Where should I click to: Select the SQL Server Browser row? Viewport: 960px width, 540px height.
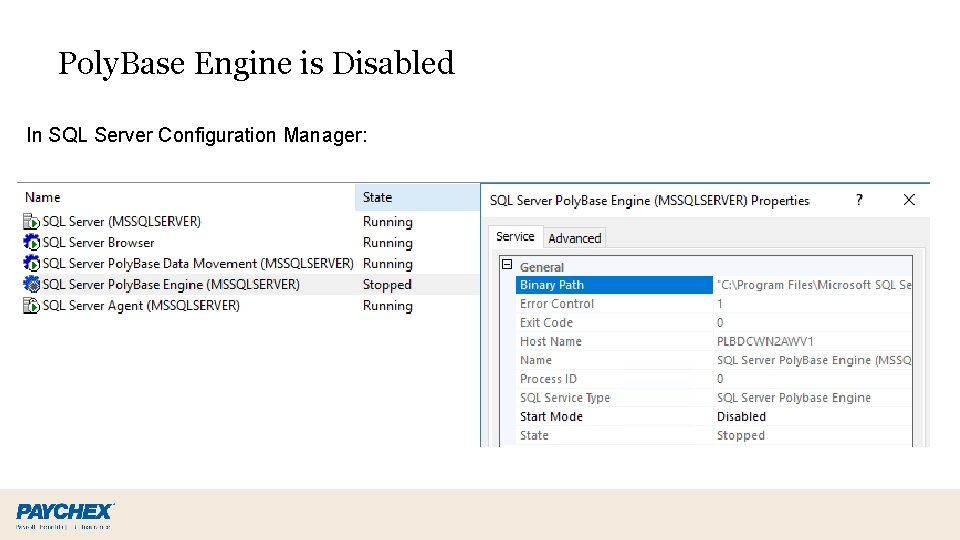click(249, 242)
